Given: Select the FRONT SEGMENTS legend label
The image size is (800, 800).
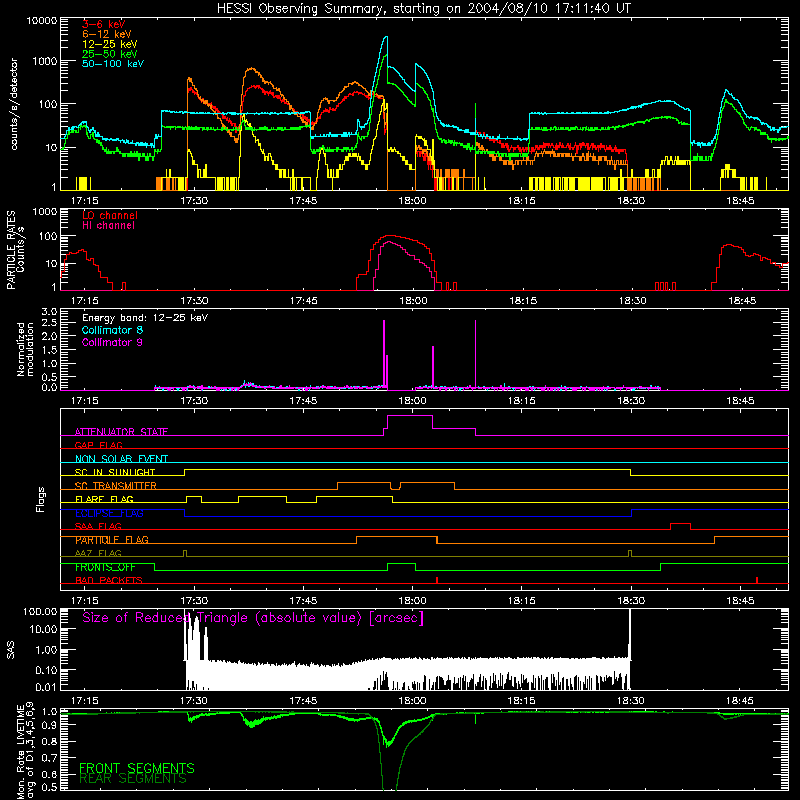Looking at the screenshot, I should point(137,768).
